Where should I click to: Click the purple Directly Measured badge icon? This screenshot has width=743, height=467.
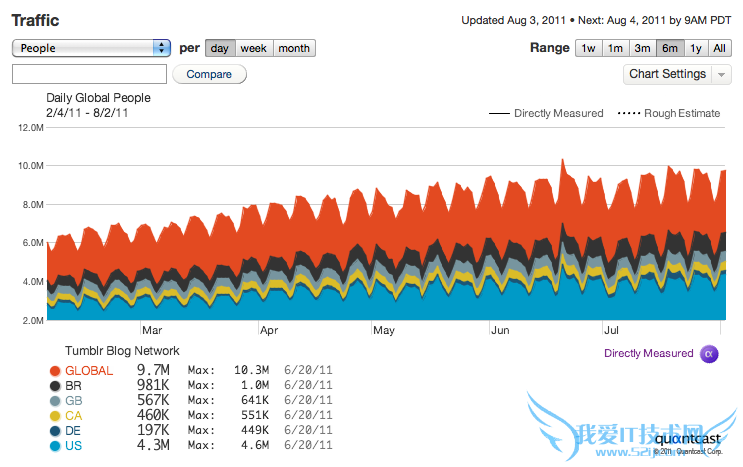pos(709,354)
